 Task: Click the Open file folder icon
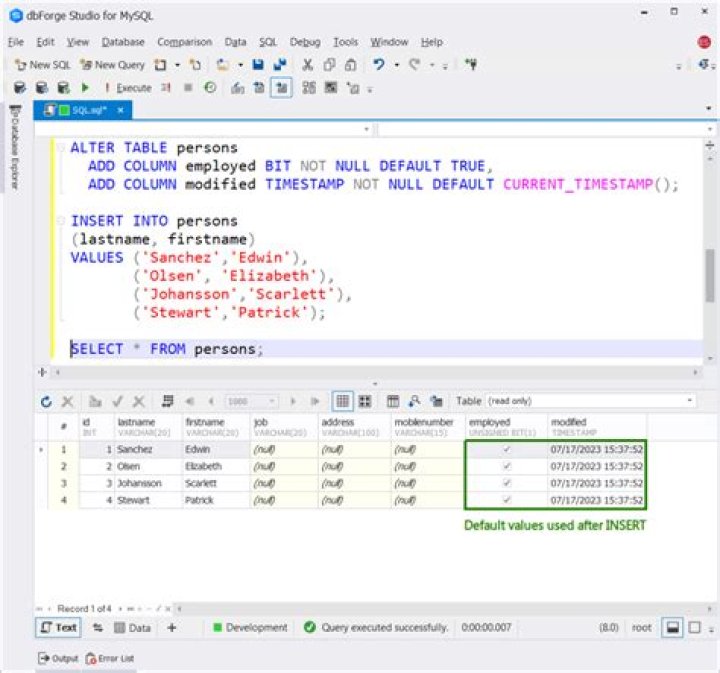[x=223, y=65]
